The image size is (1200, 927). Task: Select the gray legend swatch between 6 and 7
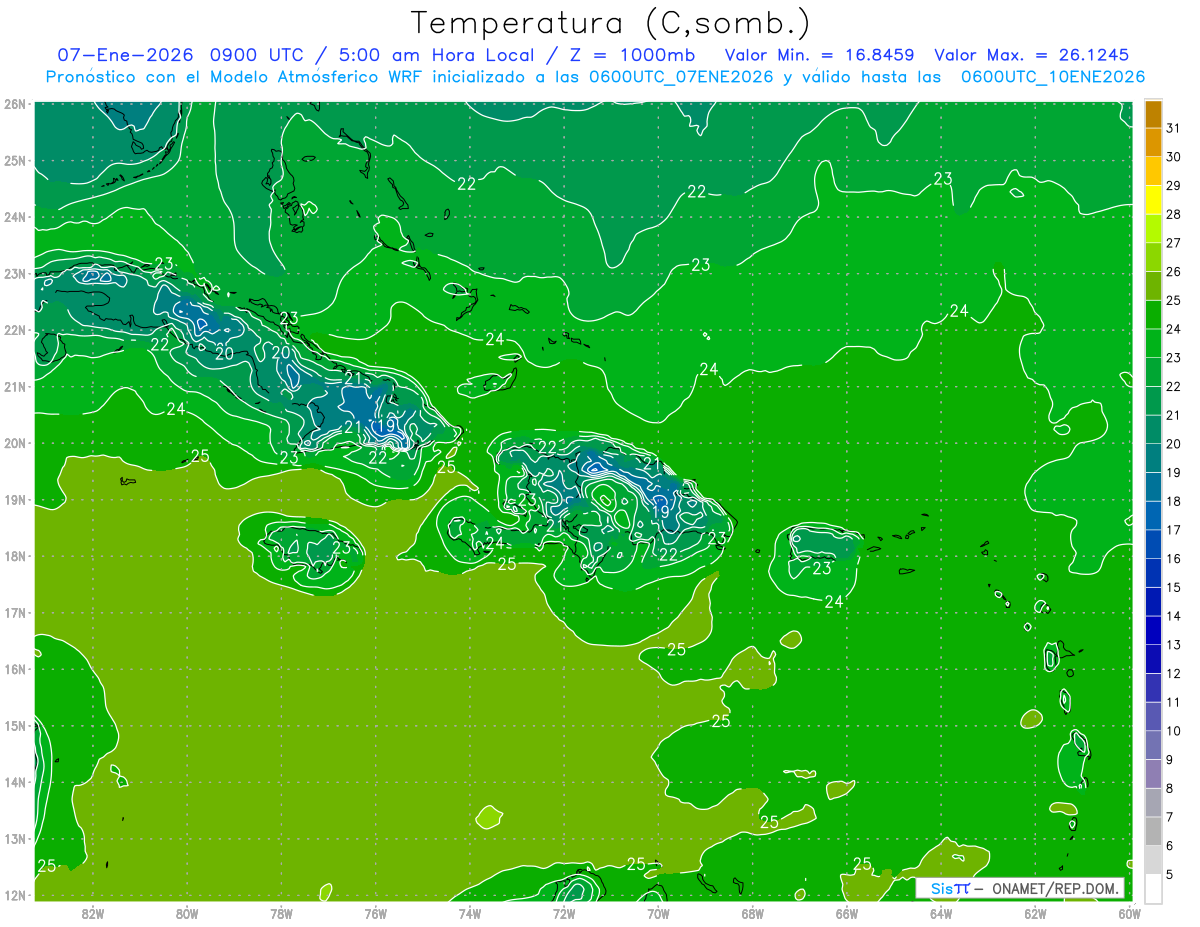tap(1153, 831)
